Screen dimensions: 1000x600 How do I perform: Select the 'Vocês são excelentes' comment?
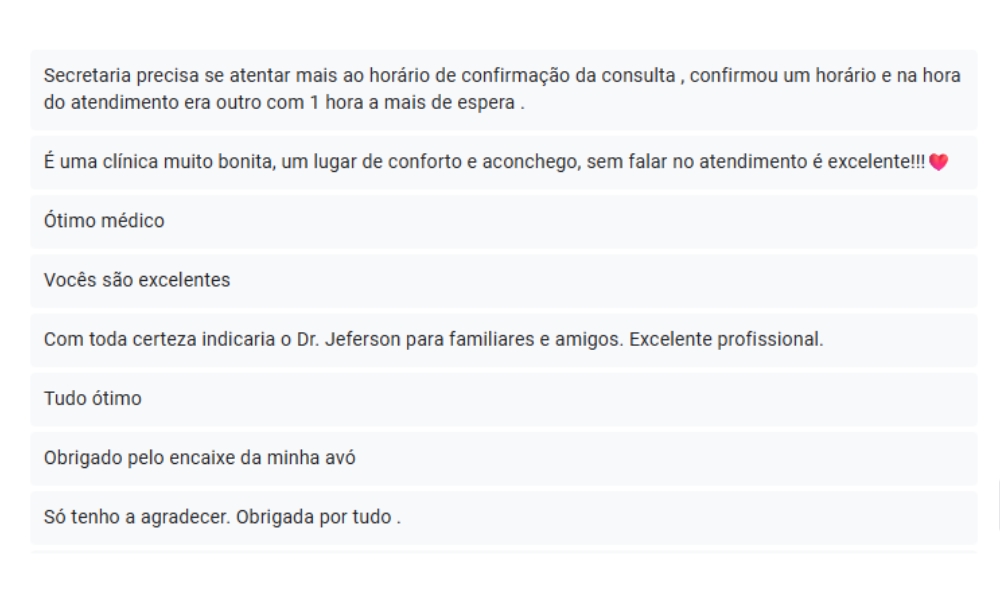pyautogui.click(x=504, y=281)
